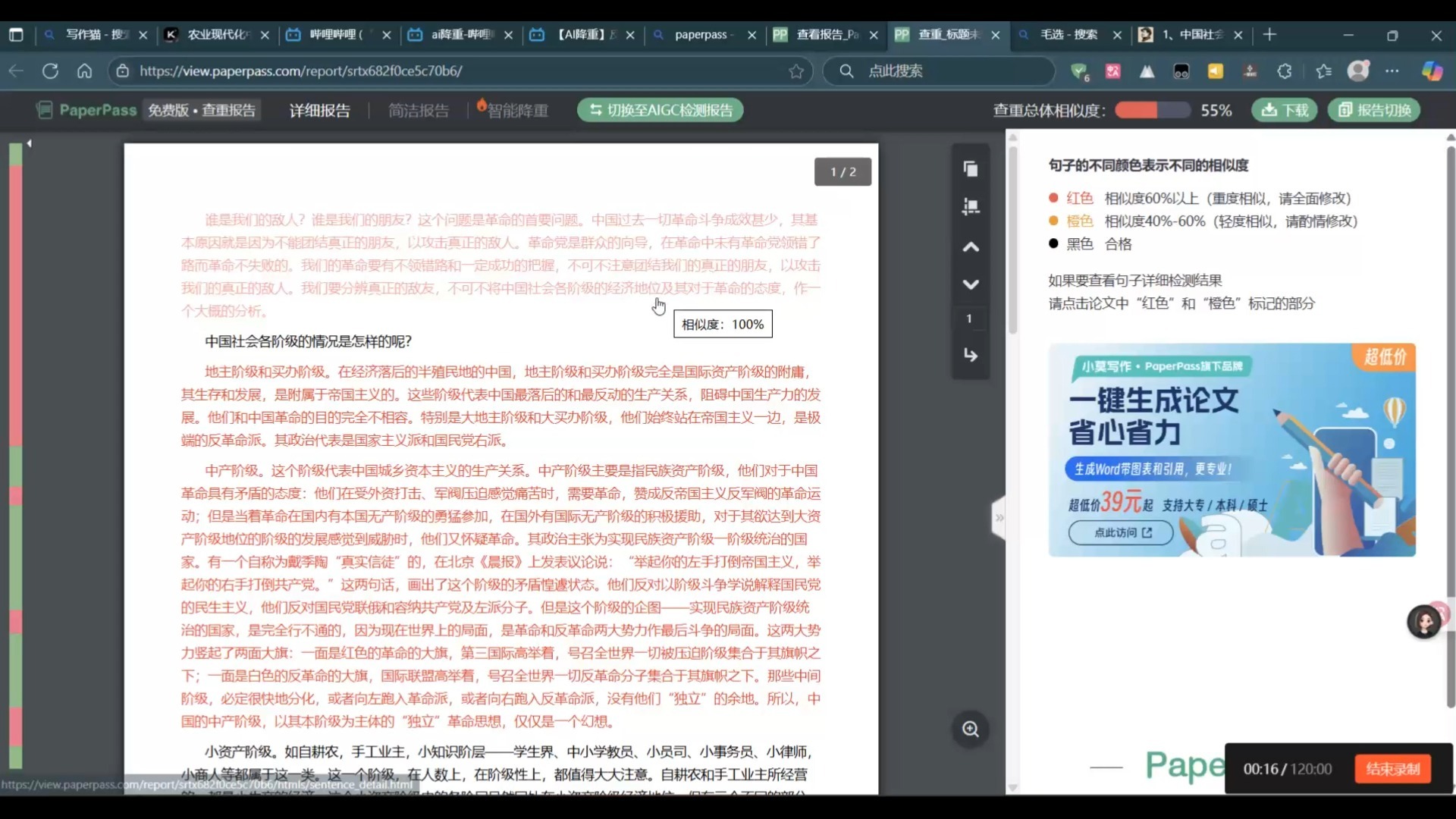Bookmark the page with the star icon
1456x819 pixels.
point(796,71)
